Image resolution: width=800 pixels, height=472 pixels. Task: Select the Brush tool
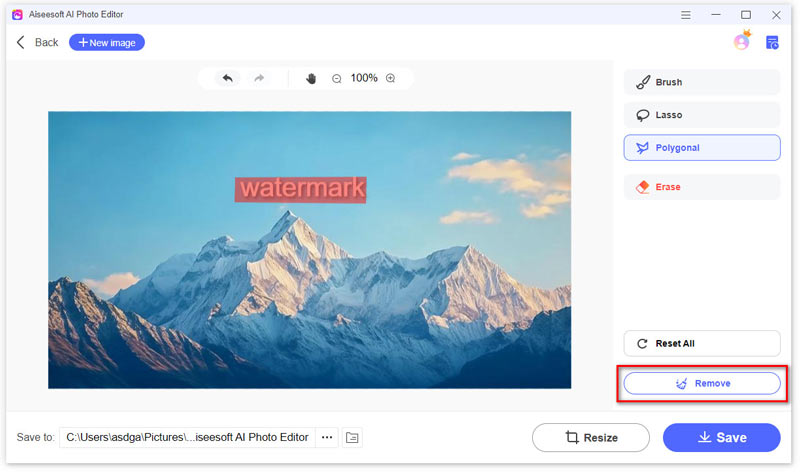[702, 82]
